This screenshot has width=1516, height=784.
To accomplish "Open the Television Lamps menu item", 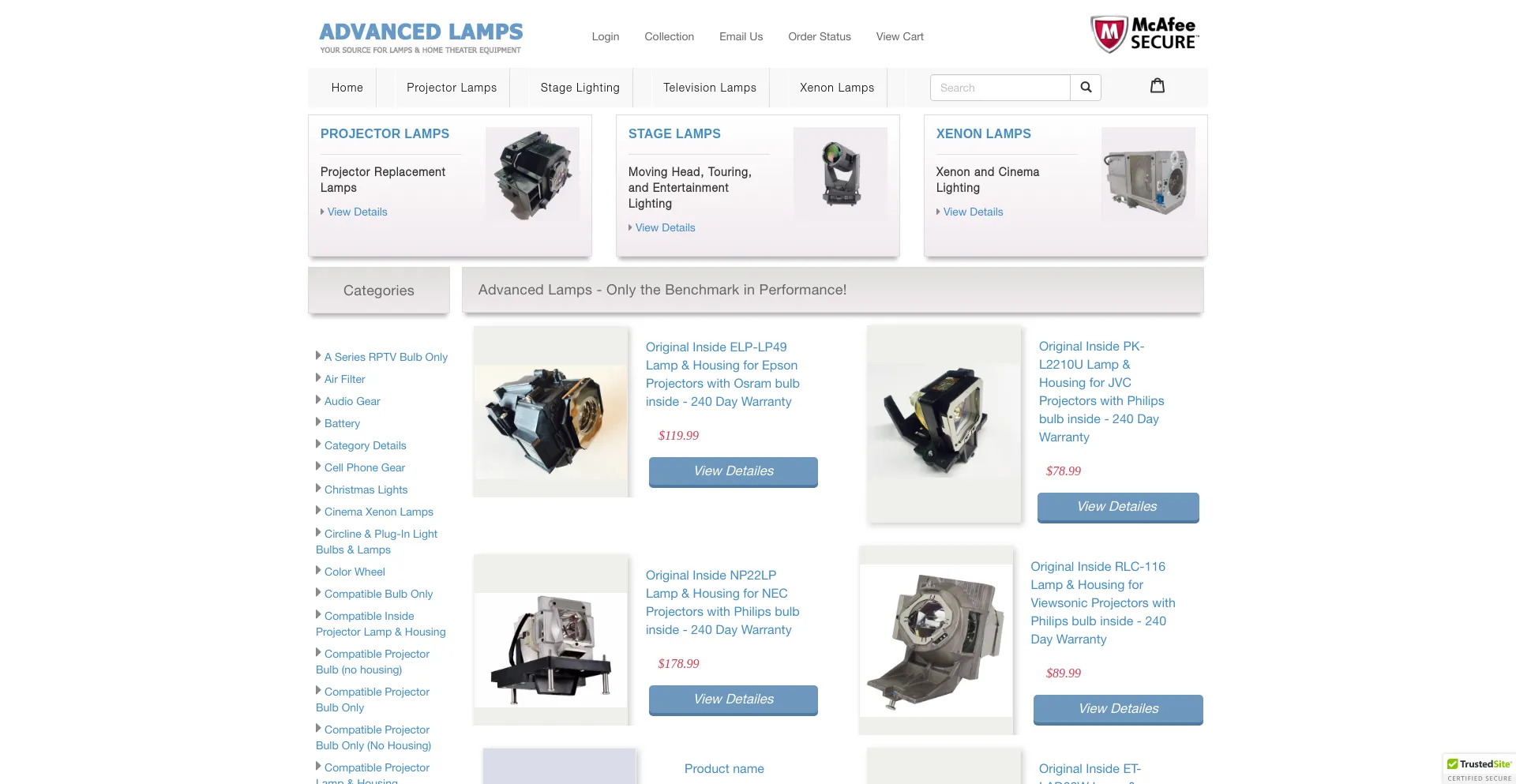I will [x=709, y=88].
